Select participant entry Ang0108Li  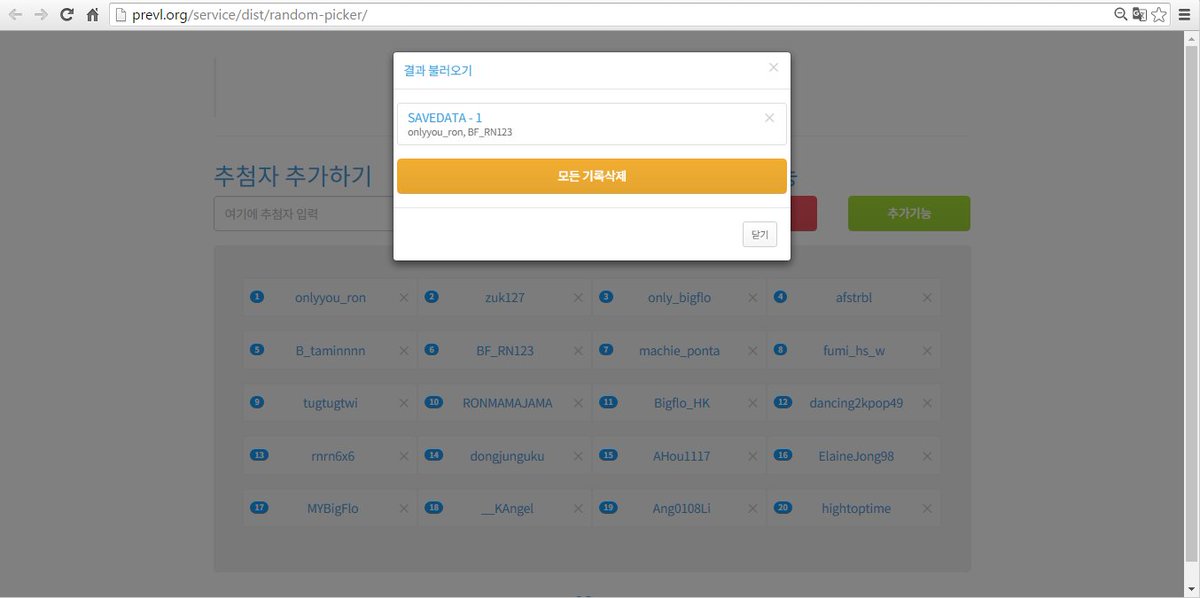click(681, 508)
